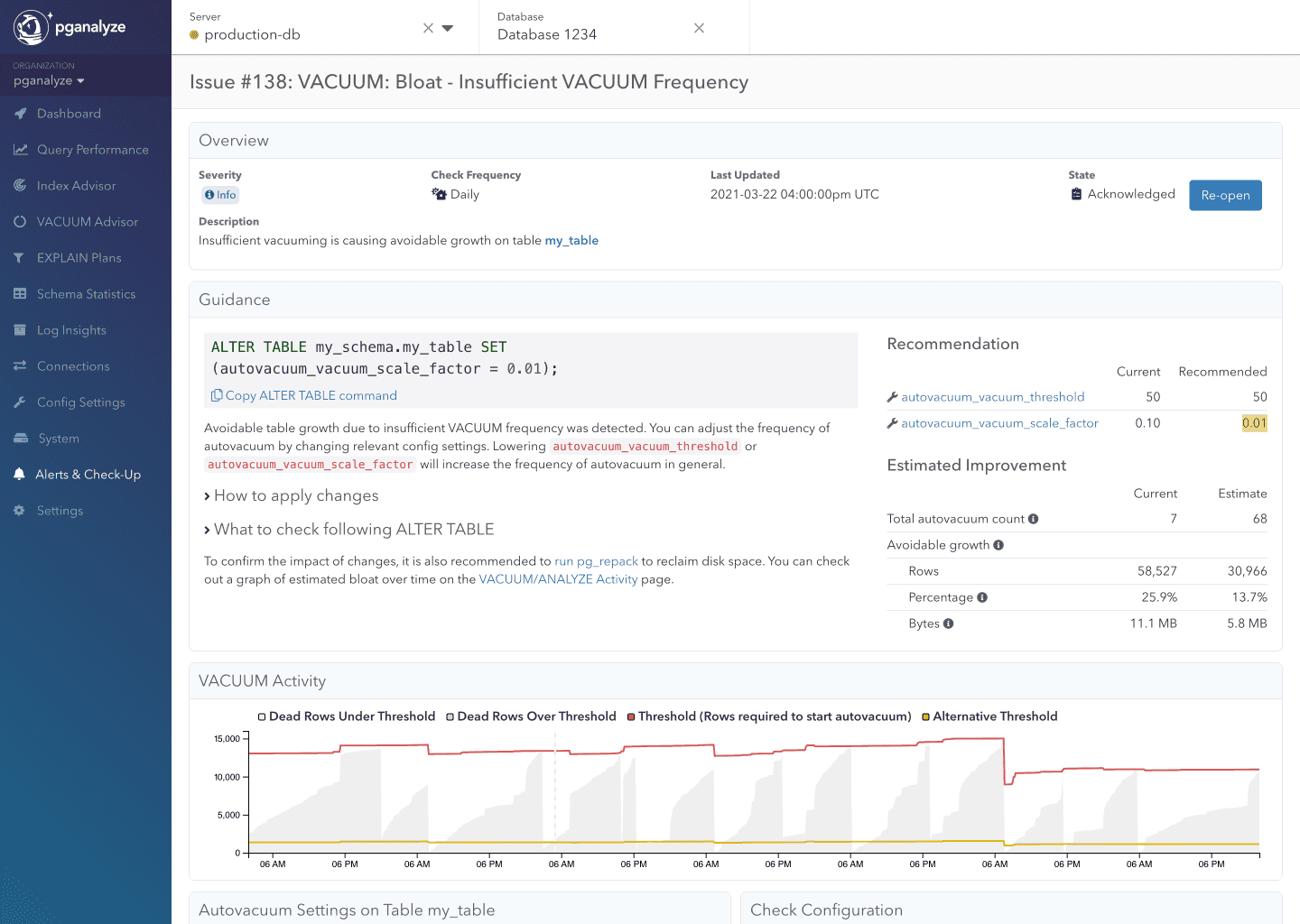Expand the How to apply changes section
Screen dimensions: 1300x924
pyautogui.click(x=291, y=495)
